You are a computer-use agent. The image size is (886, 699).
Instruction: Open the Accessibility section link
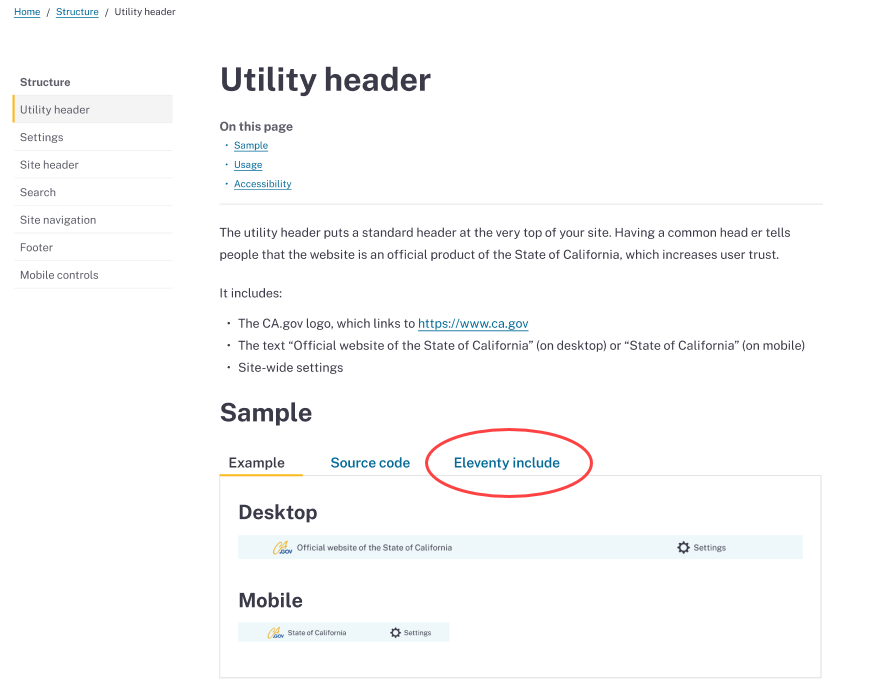coord(262,183)
